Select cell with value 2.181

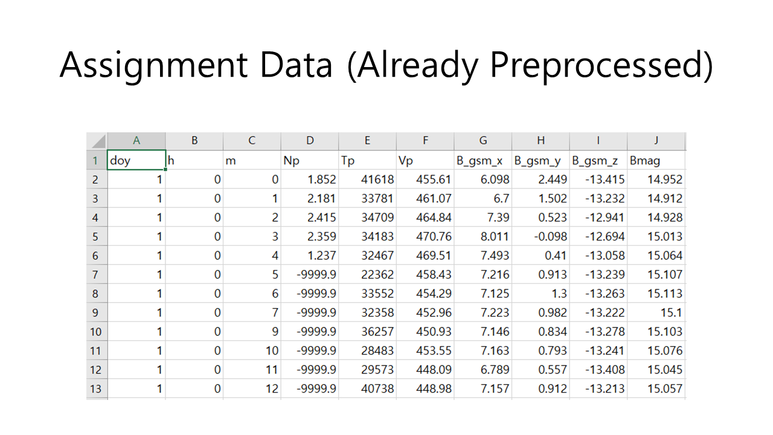click(310, 199)
